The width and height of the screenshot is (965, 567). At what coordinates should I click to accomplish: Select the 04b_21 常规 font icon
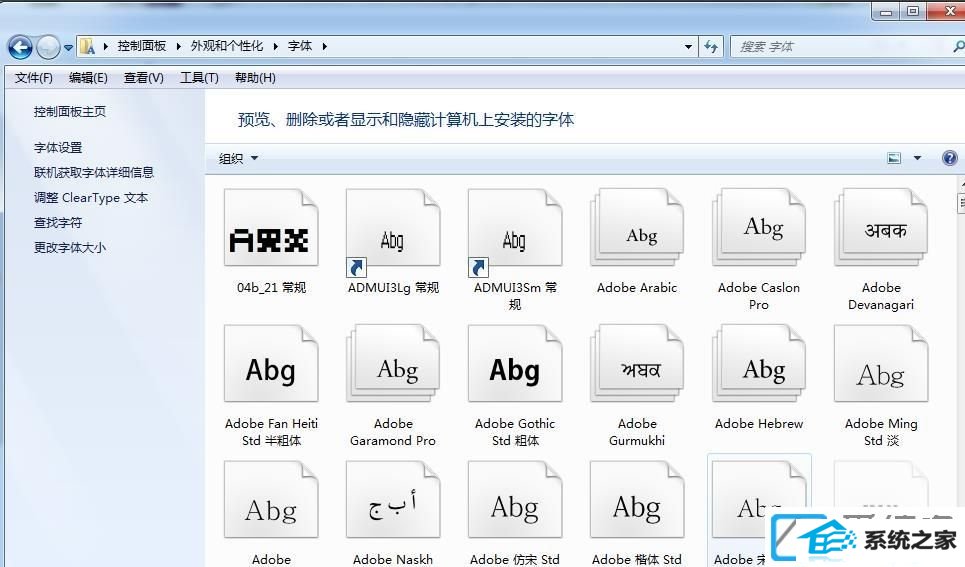pos(271,228)
